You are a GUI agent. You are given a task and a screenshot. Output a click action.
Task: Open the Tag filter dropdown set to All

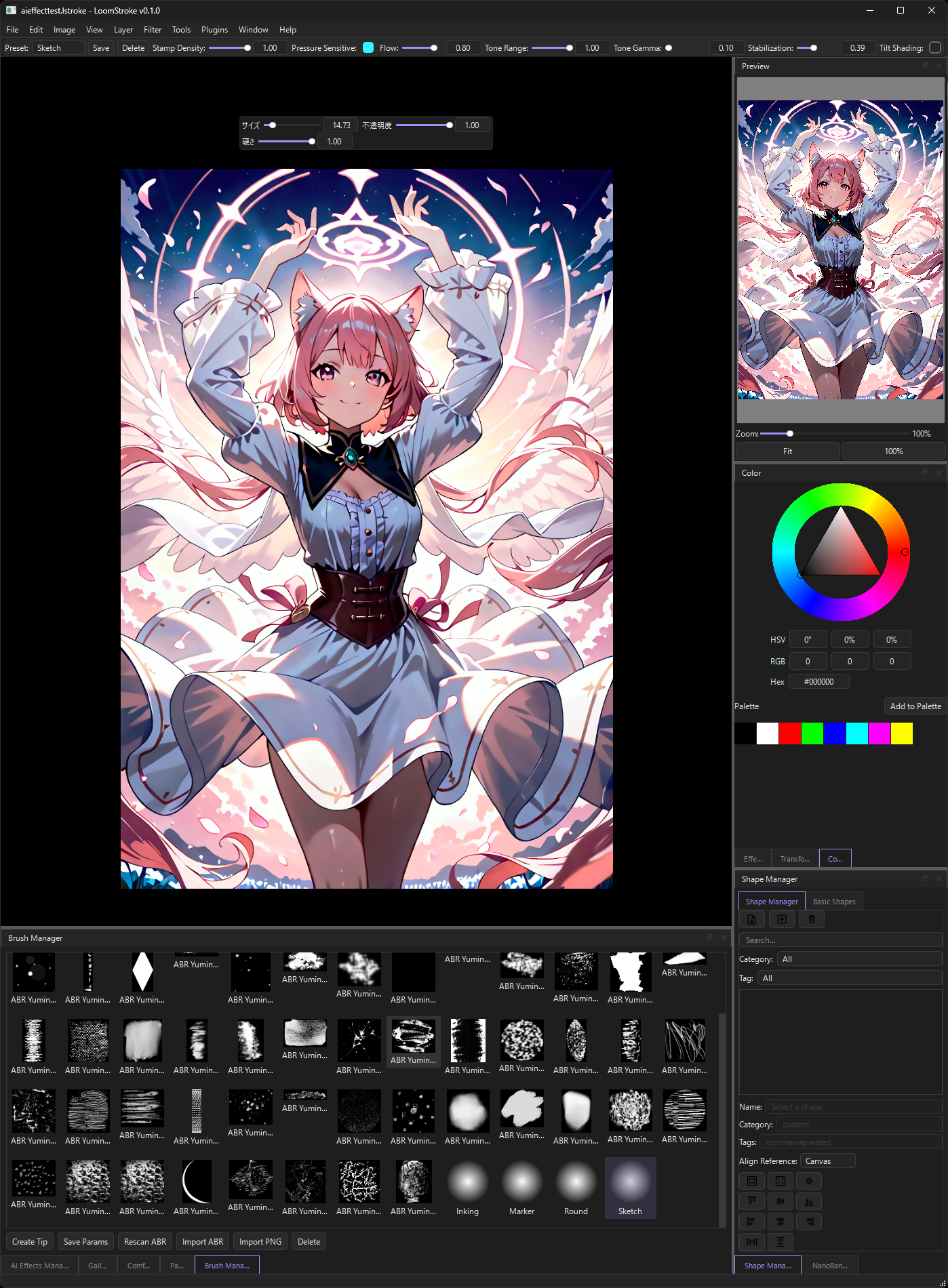pos(850,978)
